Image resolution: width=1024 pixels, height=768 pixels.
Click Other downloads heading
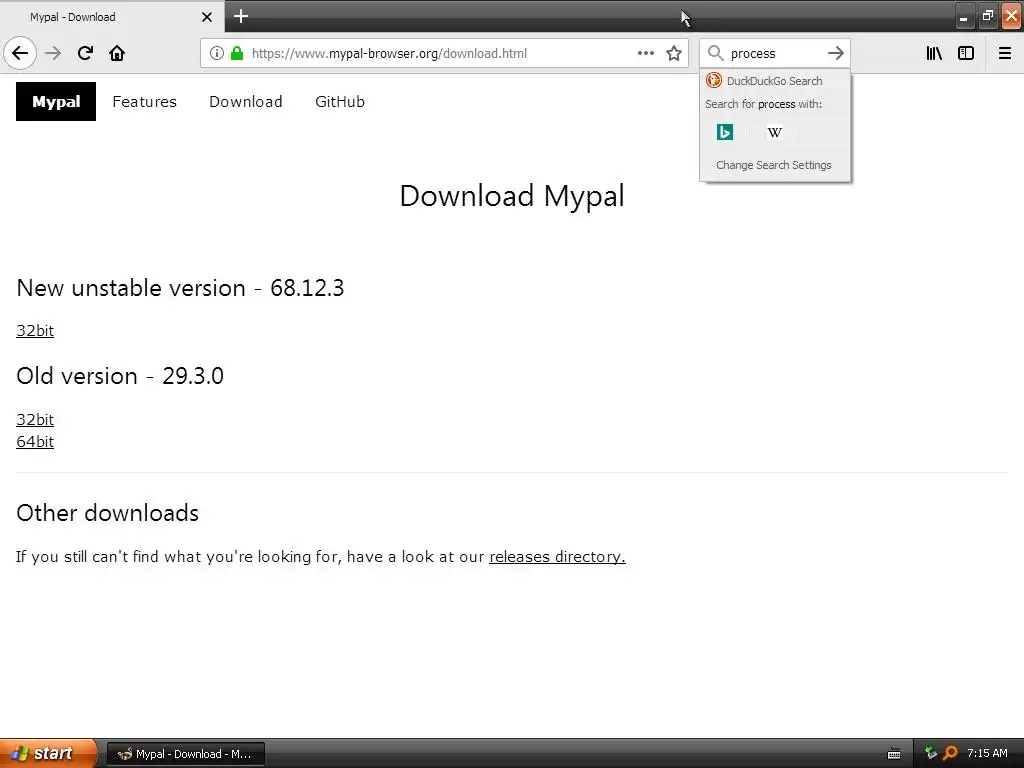coord(108,513)
